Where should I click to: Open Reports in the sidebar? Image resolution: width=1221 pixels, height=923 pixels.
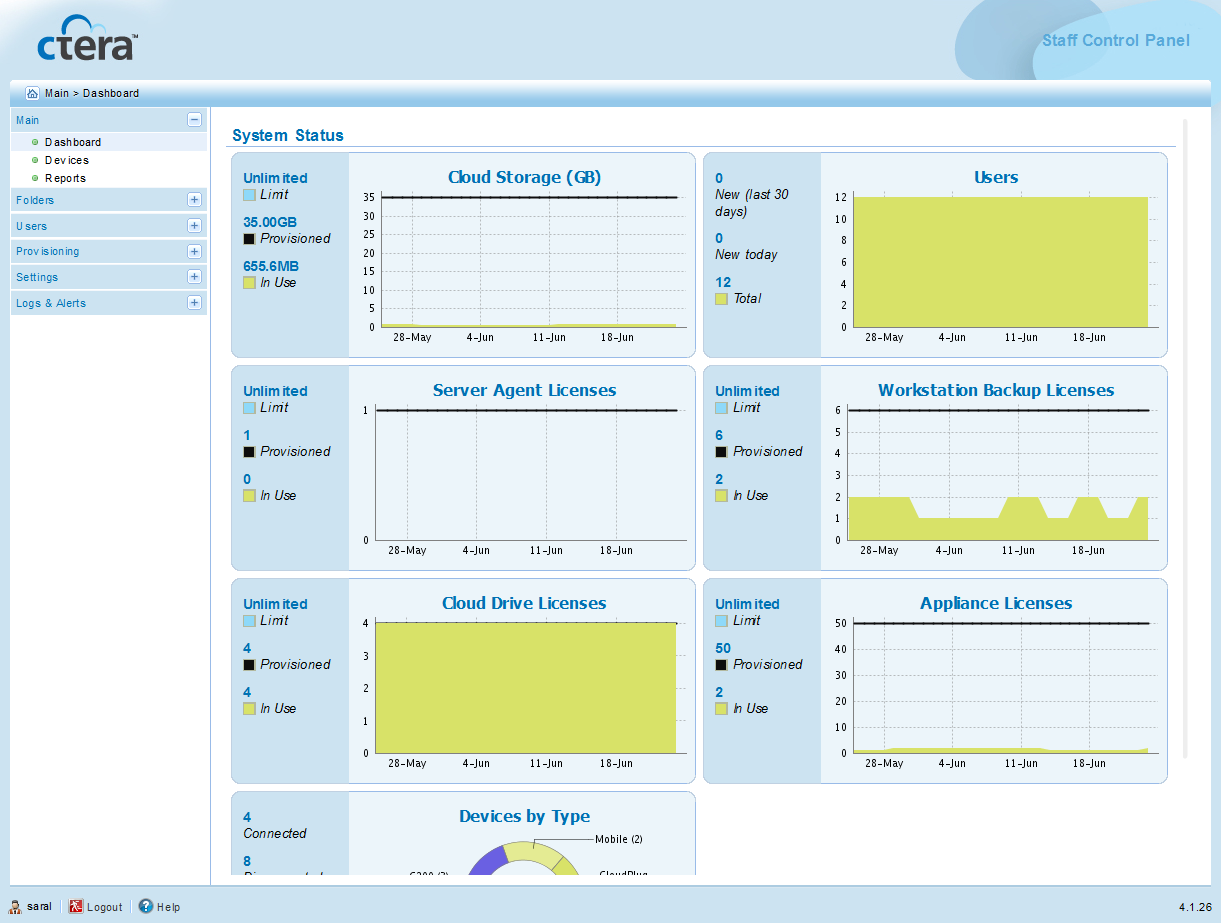tap(66, 178)
